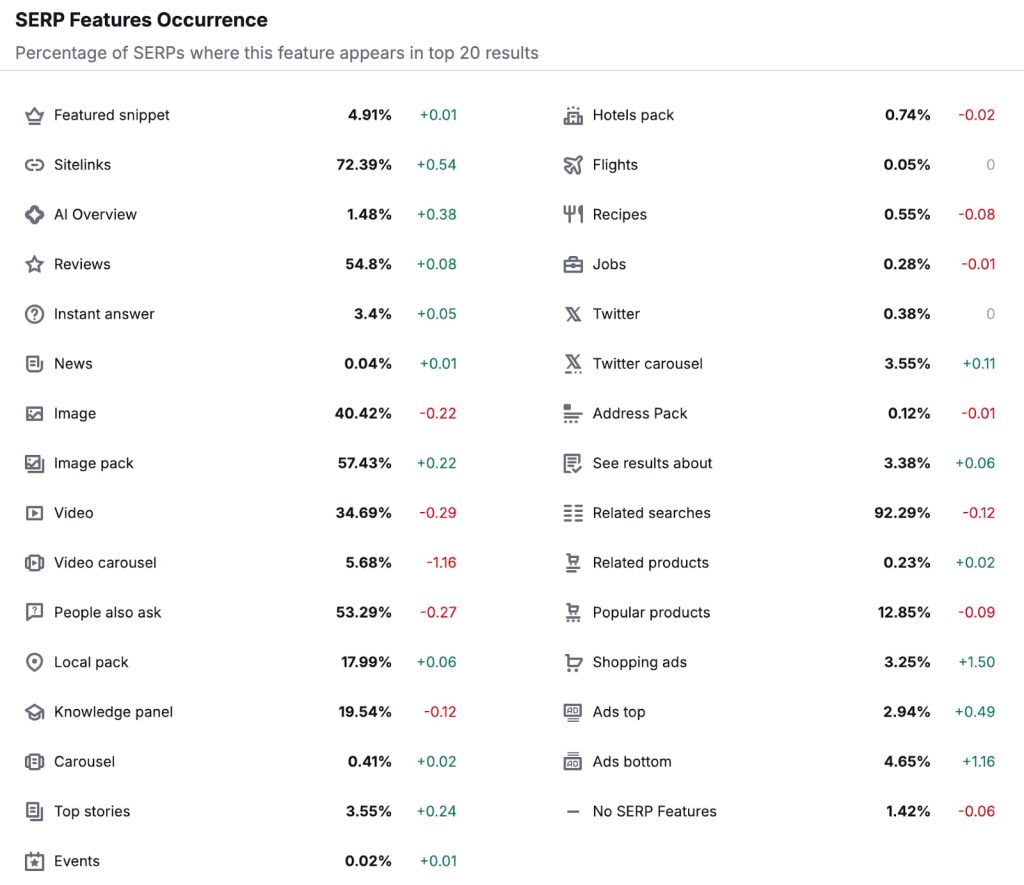Click the Shopping ads cart icon
The width and height of the screenshot is (1024, 885).
[573, 662]
